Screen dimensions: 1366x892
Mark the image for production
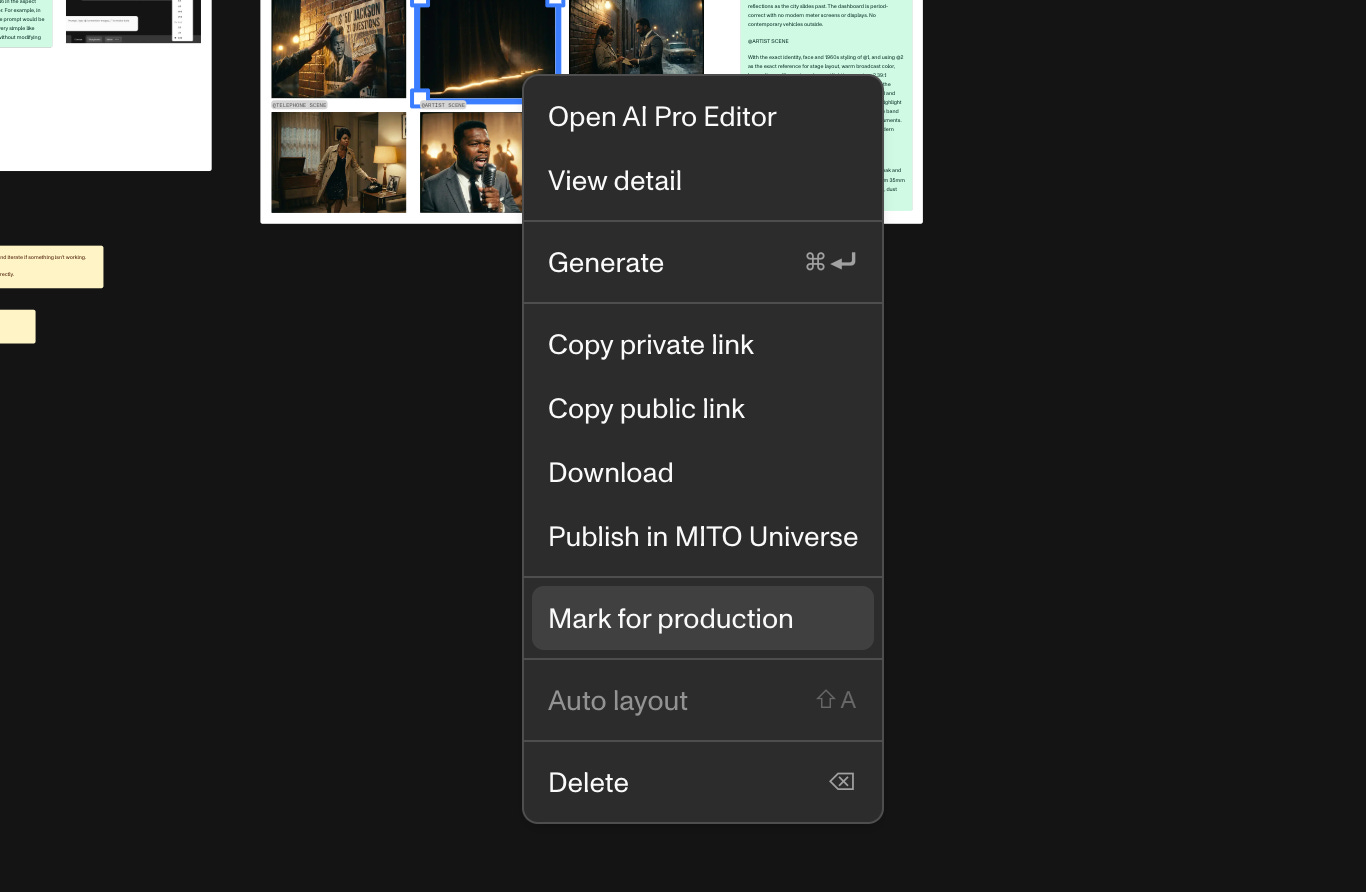coord(702,618)
